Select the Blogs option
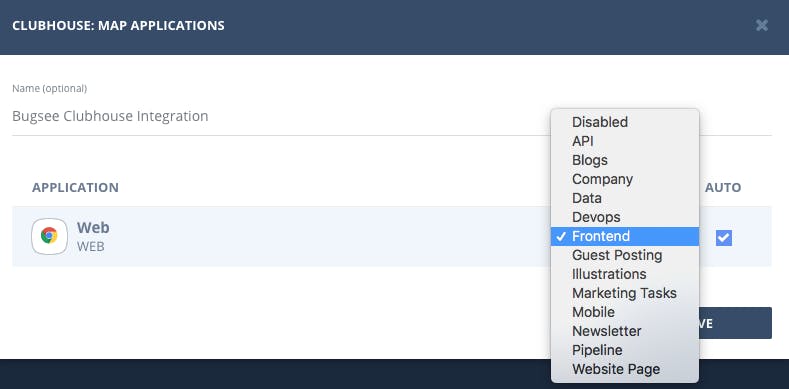The width and height of the screenshot is (789, 389). 625,160
